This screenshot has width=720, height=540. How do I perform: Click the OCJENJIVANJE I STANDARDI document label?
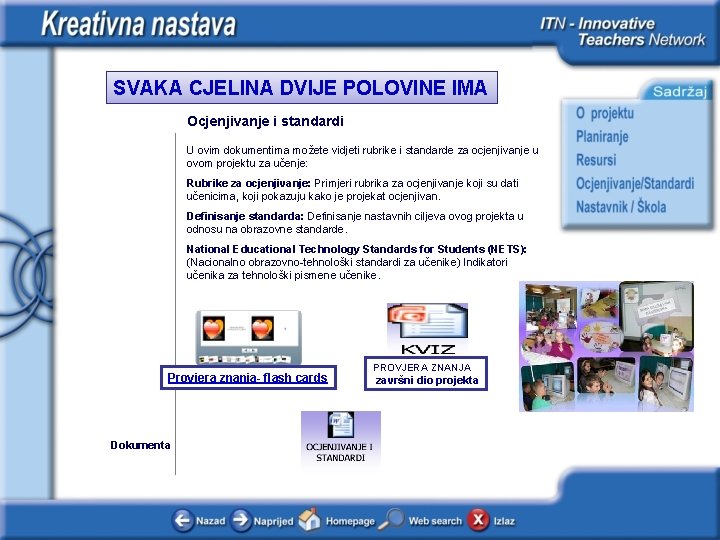pyautogui.click(x=340, y=452)
